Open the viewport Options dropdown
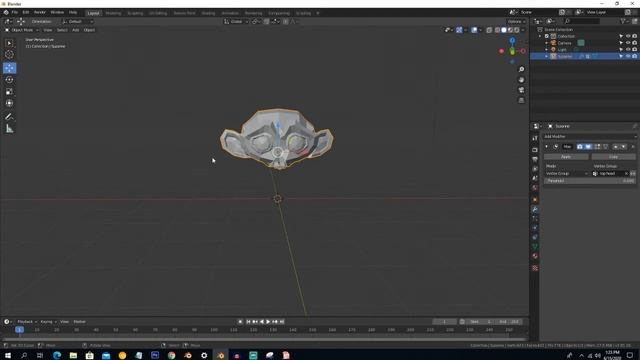This screenshot has height=360, width=640. coord(516,21)
